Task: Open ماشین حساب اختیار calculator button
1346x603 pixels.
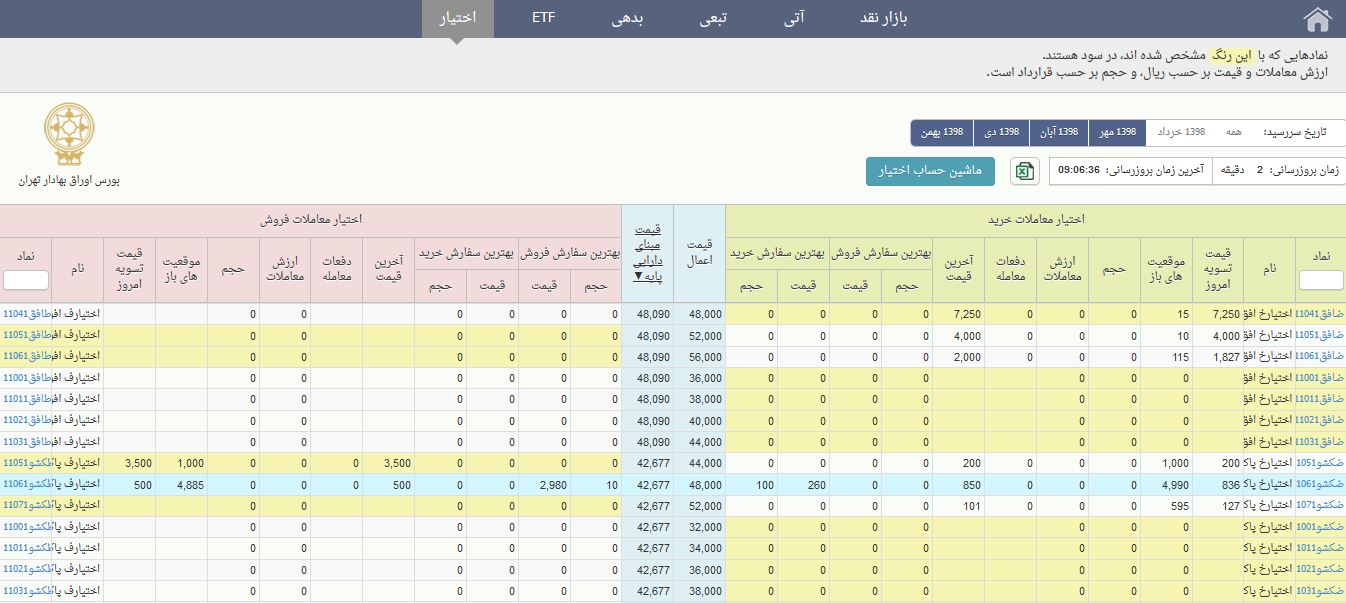Action: pyautogui.click(x=930, y=171)
